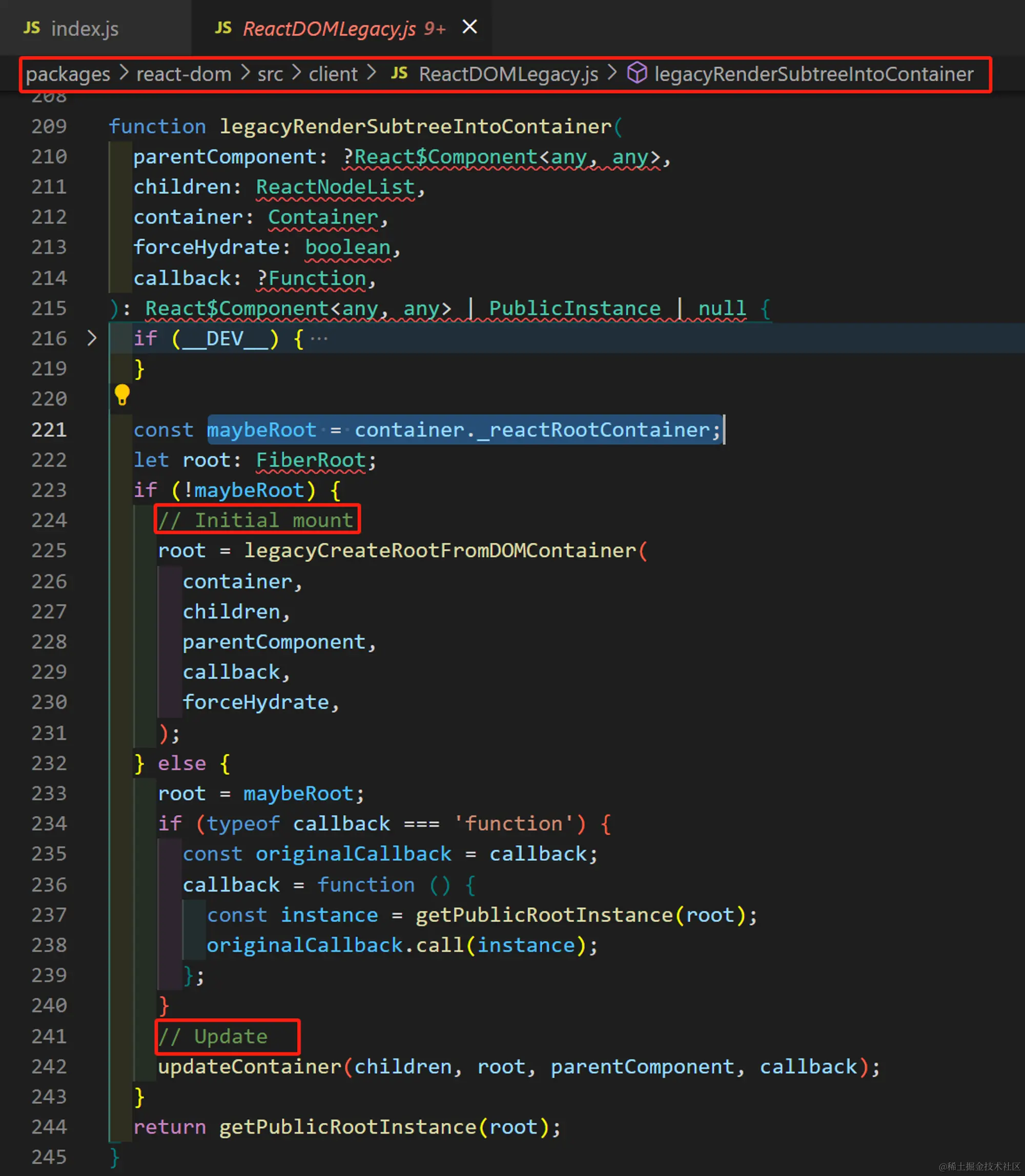
Task: Click the folded code ellipsis after __DEV__
Action: point(319,339)
